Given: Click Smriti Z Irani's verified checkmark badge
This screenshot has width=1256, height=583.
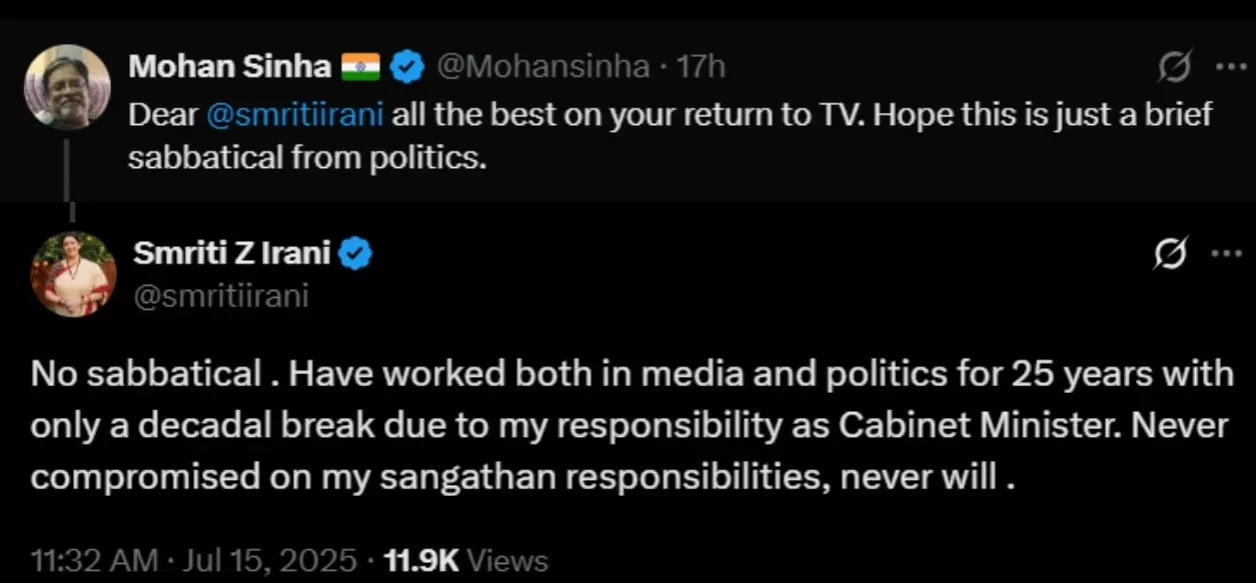Looking at the screenshot, I should pyautogui.click(x=355, y=254).
